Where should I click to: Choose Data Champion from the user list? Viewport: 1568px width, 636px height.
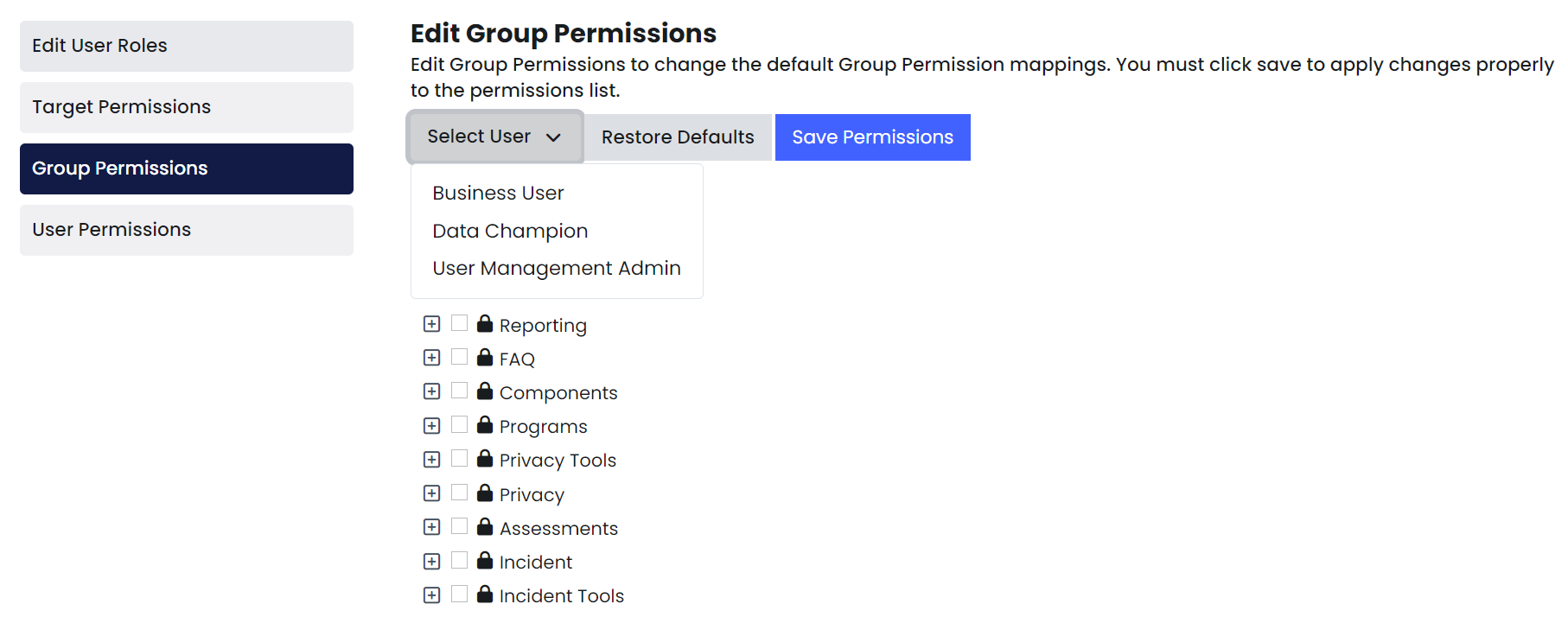point(510,231)
